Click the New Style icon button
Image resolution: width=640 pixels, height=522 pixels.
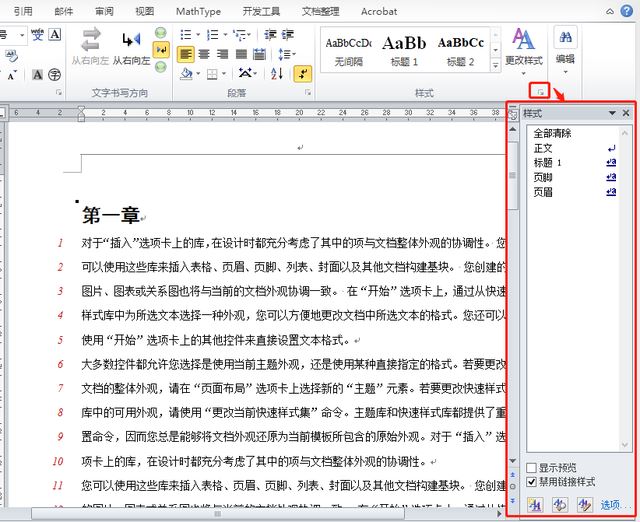coord(535,505)
